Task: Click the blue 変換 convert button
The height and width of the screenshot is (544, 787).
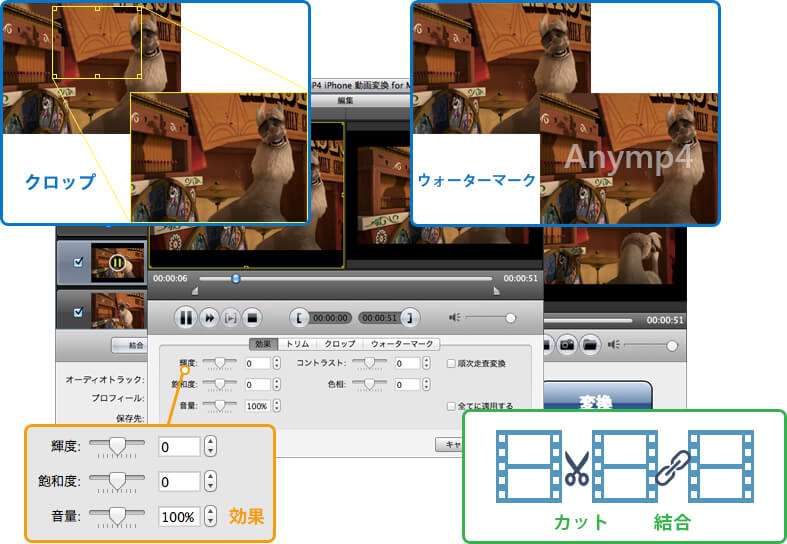Action: tap(597, 396)
